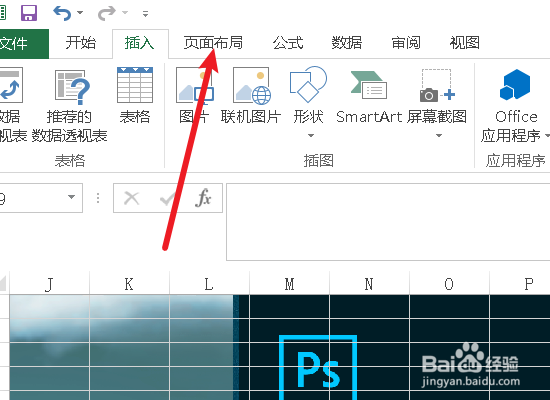550x400 pixels.
Task: Redo the last undone action
Action: coord(106,13)
